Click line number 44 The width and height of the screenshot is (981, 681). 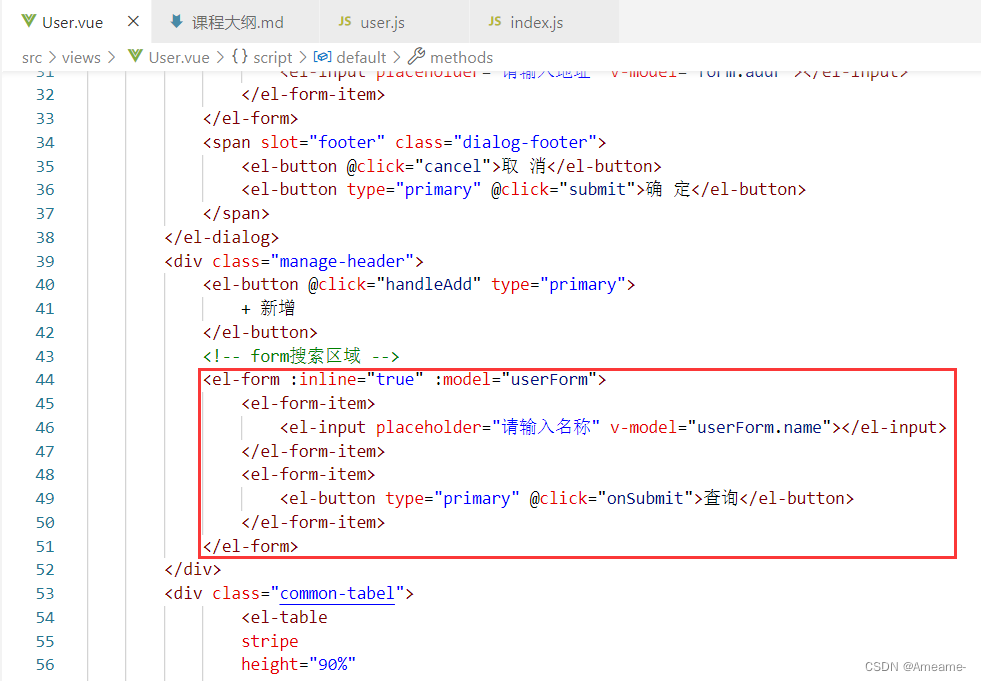coord(45,379)
